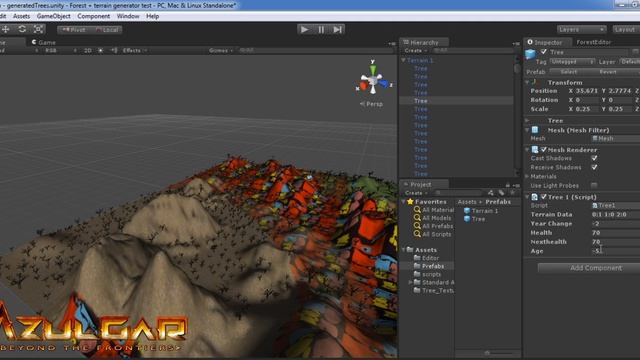Toggle scene audio speaker icon

pyautogui.click(x=114, y=51)
